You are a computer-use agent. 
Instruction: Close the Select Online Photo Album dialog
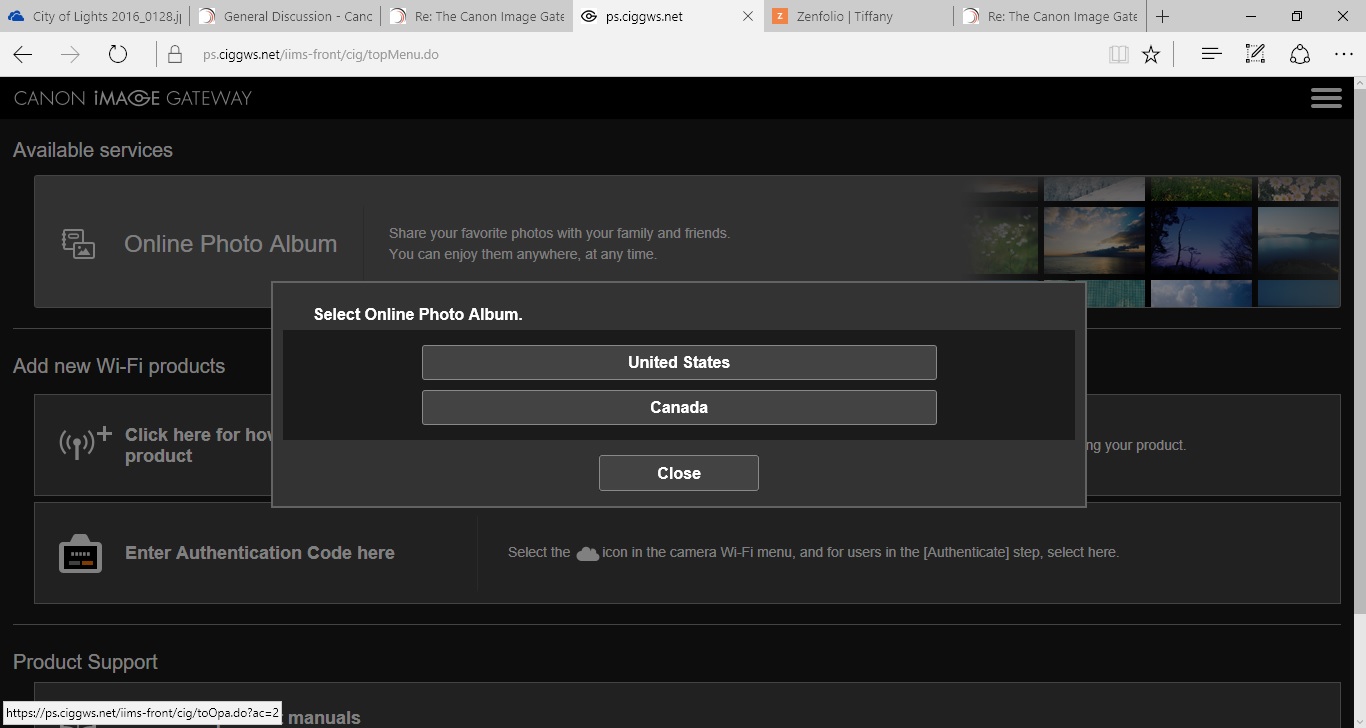678,473
